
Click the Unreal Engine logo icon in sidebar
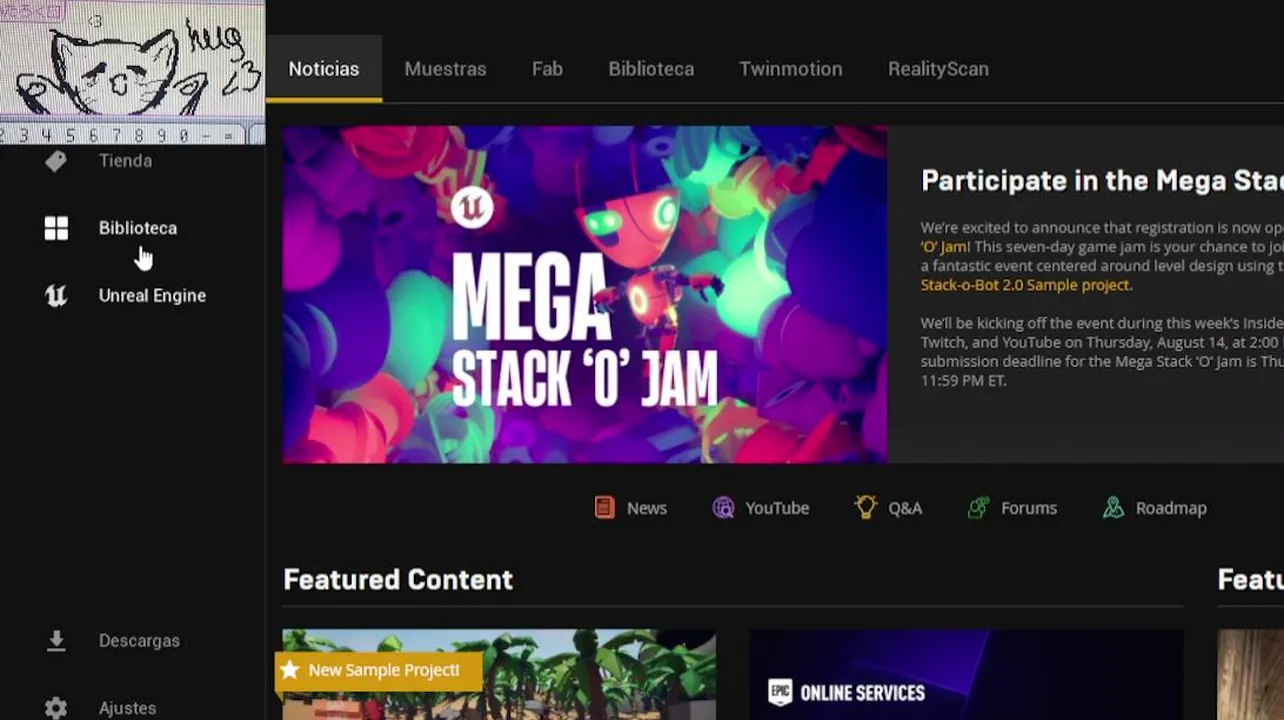(56, 295)
